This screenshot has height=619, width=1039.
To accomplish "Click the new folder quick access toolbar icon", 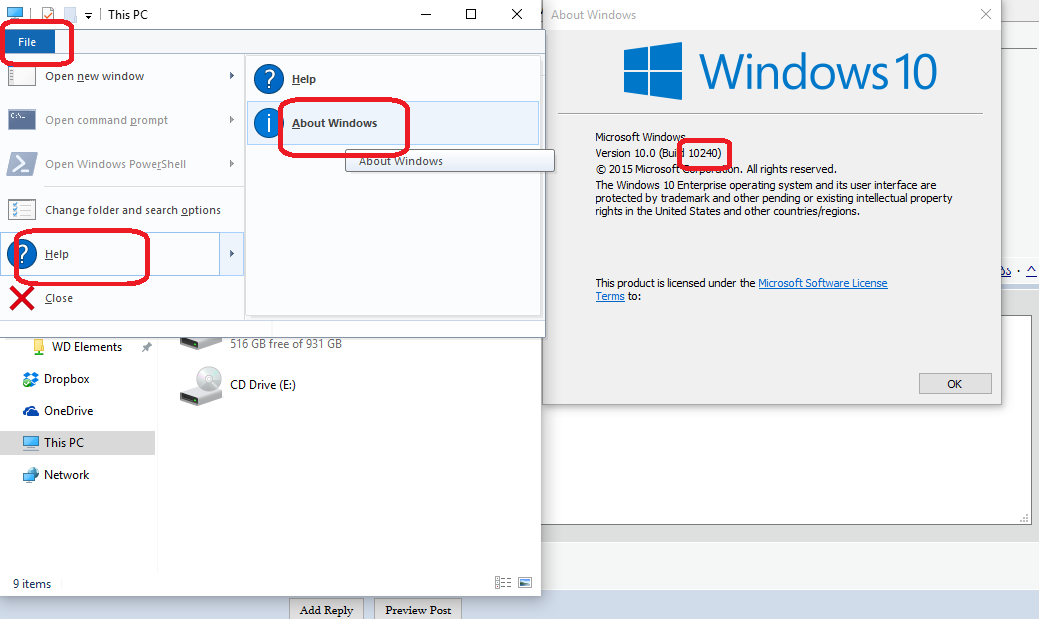I will pos(70,14).
